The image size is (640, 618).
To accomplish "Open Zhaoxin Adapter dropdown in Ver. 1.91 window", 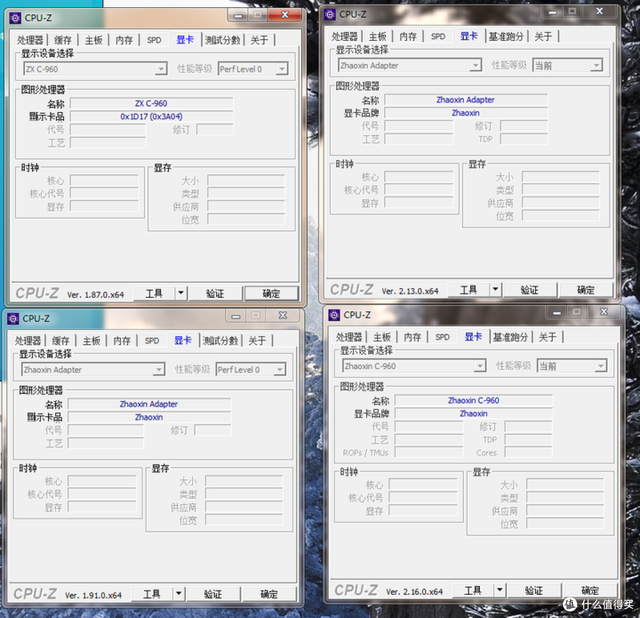I will coord(159,369).
